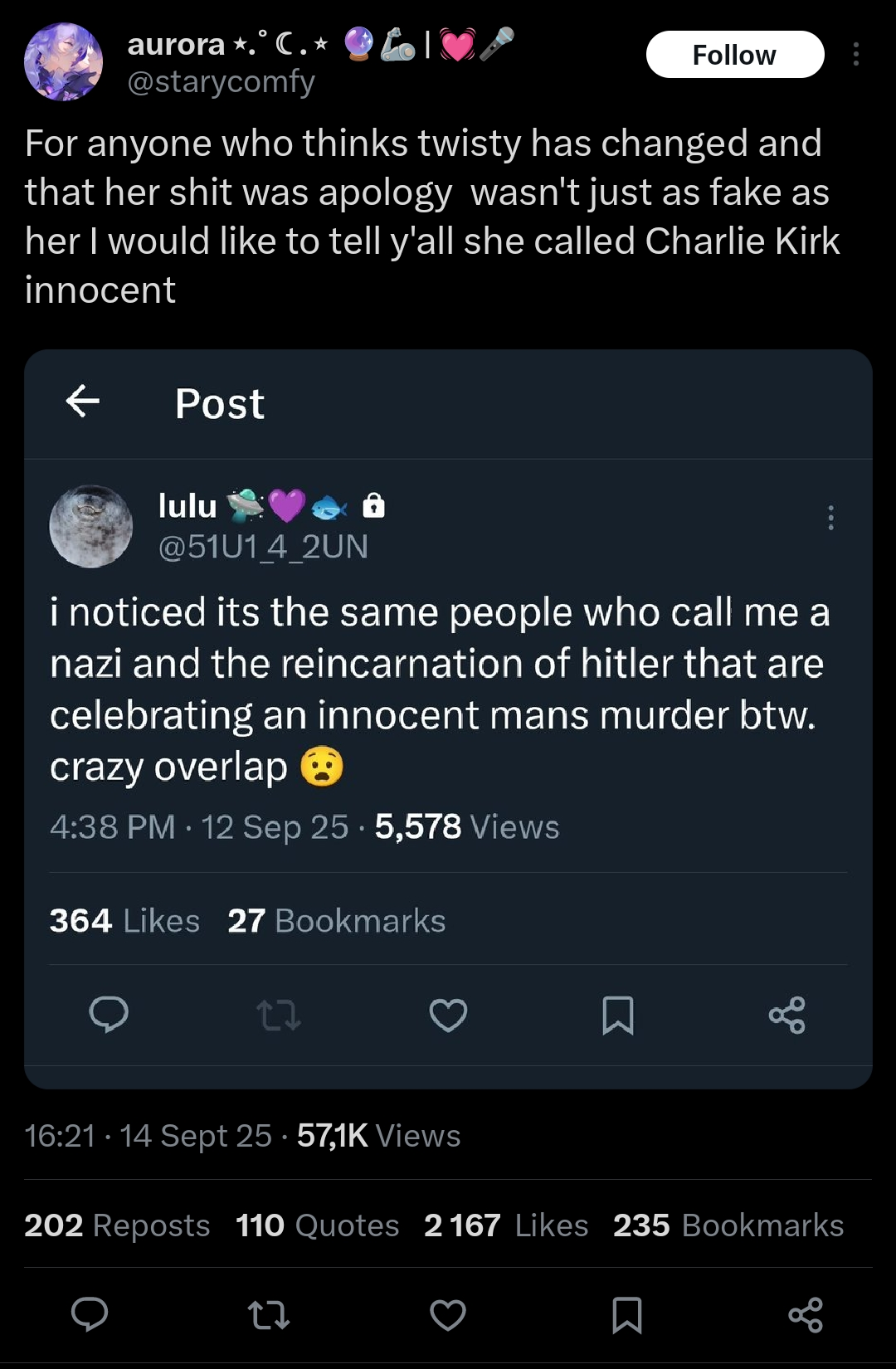Open more options for aurora's post
The height and width of the screenshot is (1369, 896).
pyautogui.click(x=856, y=55)
